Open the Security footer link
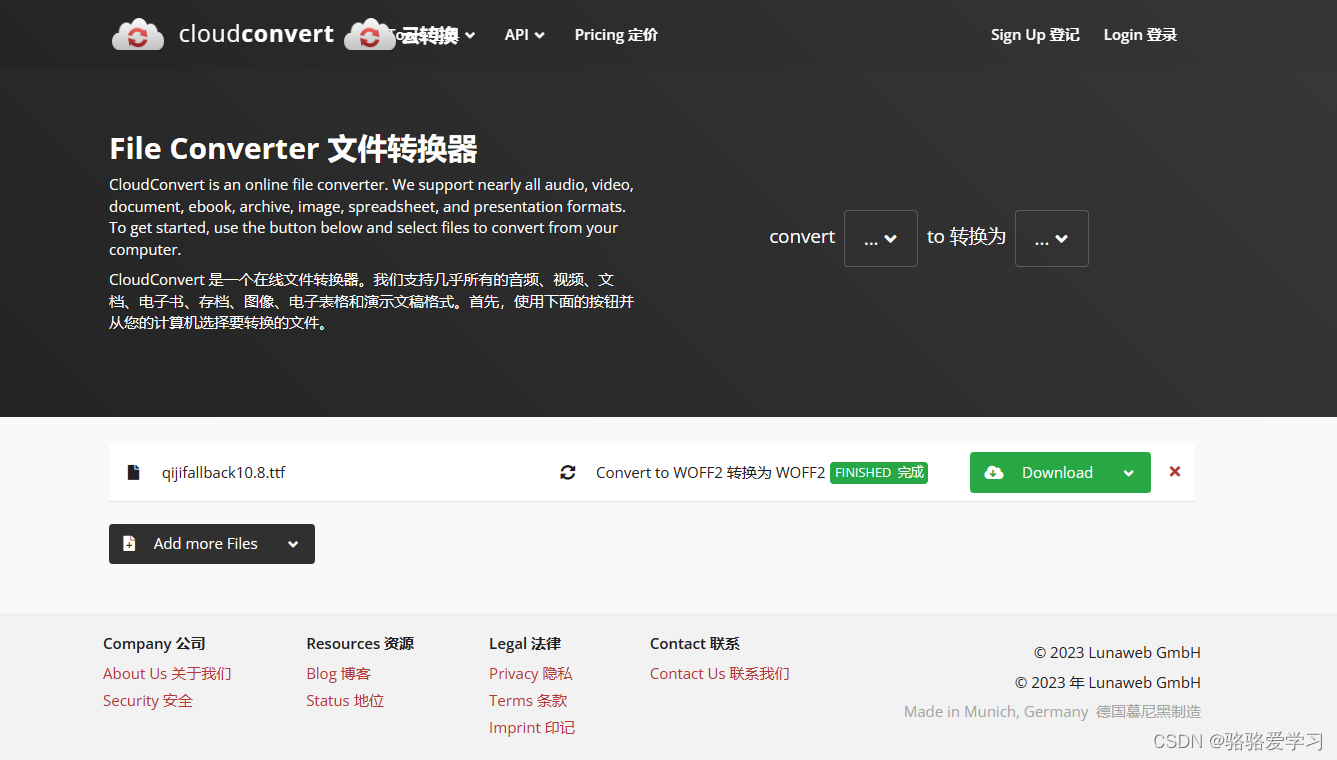The height and width of the screenshot is (760, 1337). click(x=148, y=701)
